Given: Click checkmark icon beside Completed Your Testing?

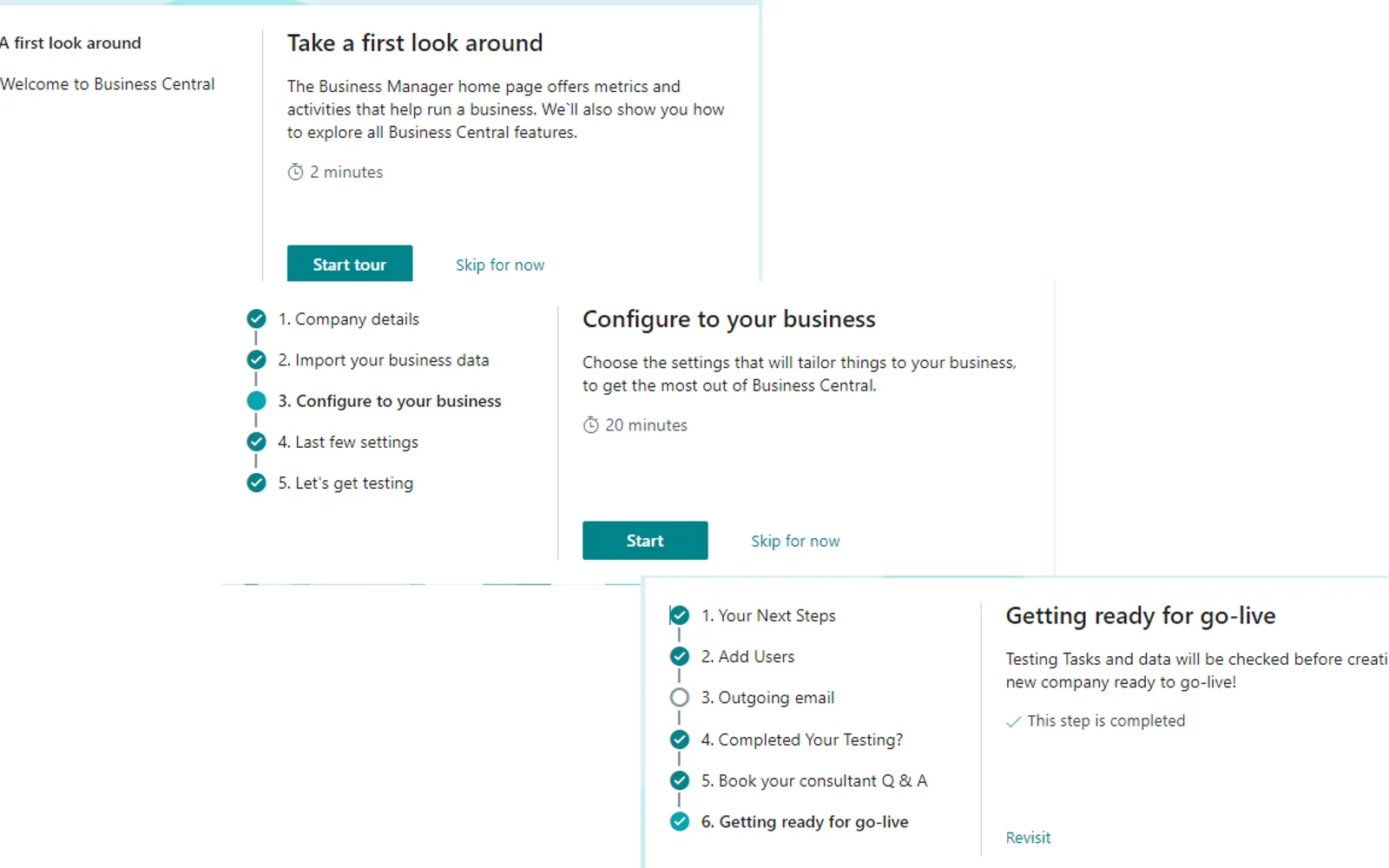Looking at the screenshot, I should click(x=680, y=740).
